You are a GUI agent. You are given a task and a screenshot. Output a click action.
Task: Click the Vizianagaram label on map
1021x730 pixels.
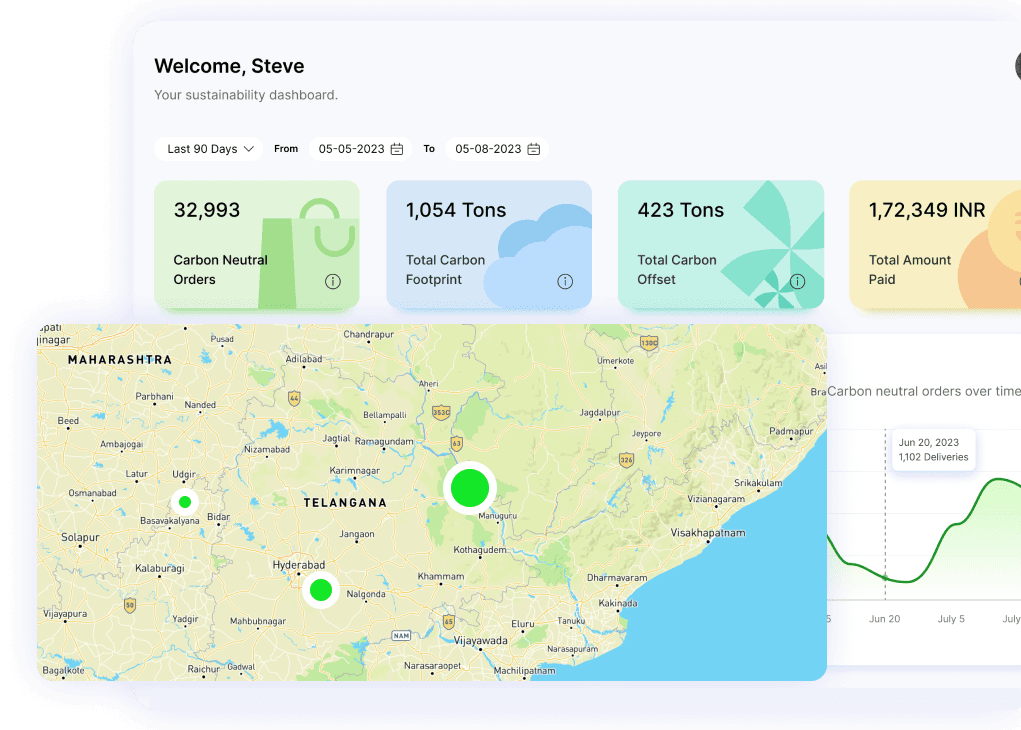pos(716,499)
